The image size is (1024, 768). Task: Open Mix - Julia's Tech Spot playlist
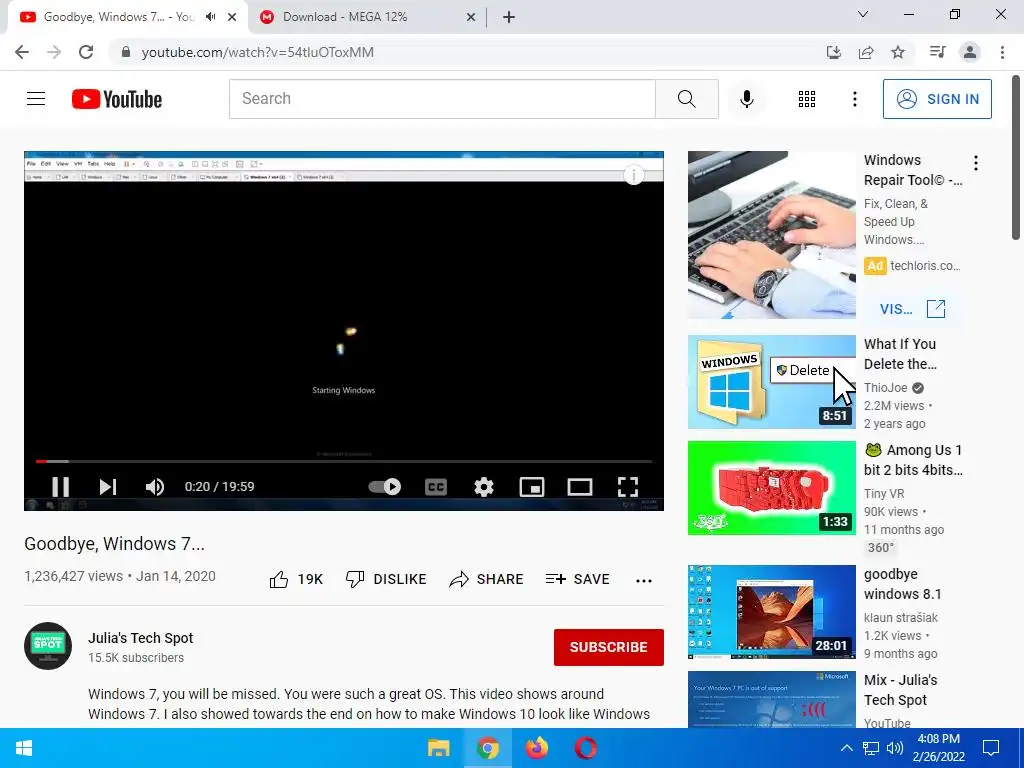901,690
